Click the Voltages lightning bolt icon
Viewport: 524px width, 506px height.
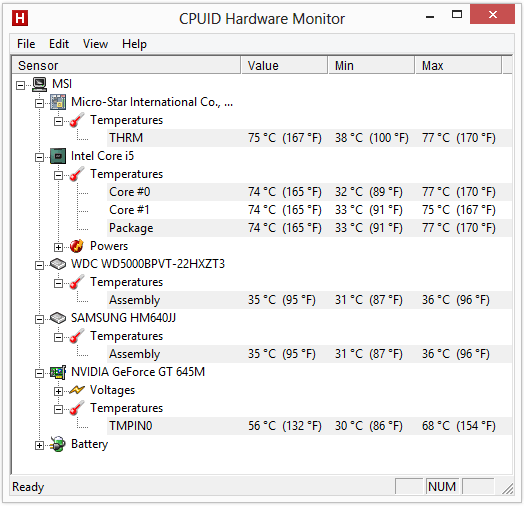[77, 390]
